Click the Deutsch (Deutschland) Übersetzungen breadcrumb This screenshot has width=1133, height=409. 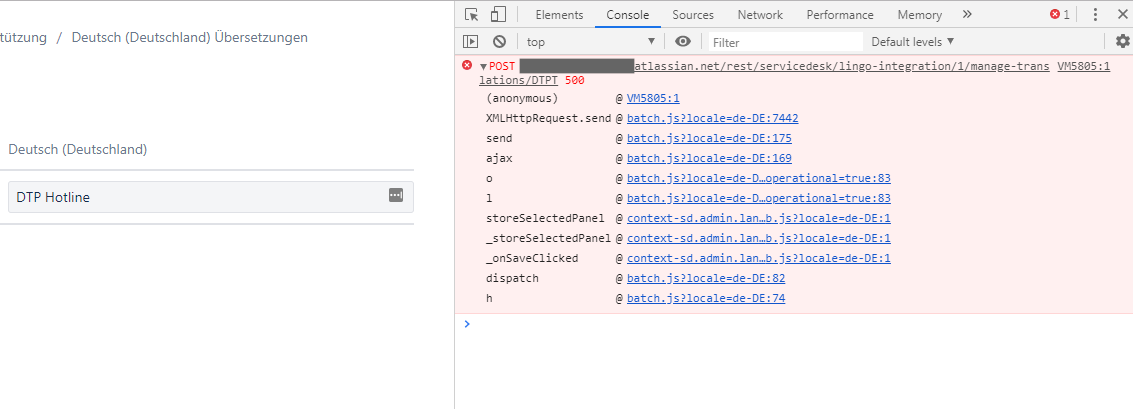click(189, 38)
